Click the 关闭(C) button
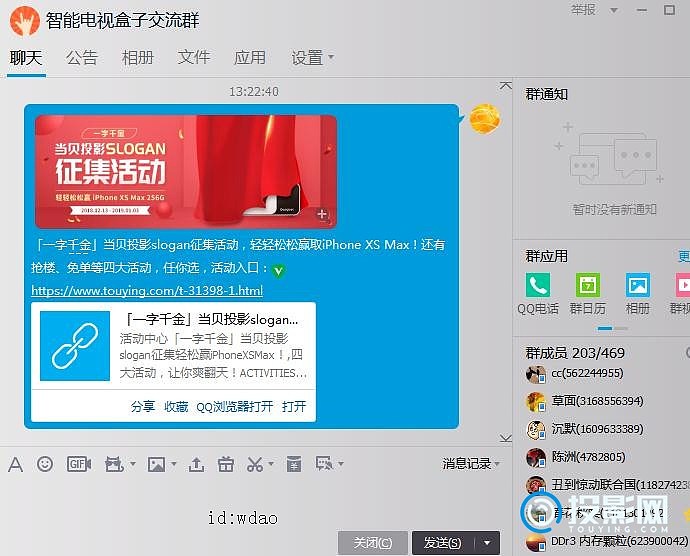The height and width of the screenshot is (556, 690). pyautogui.click(x=372, y=543)
